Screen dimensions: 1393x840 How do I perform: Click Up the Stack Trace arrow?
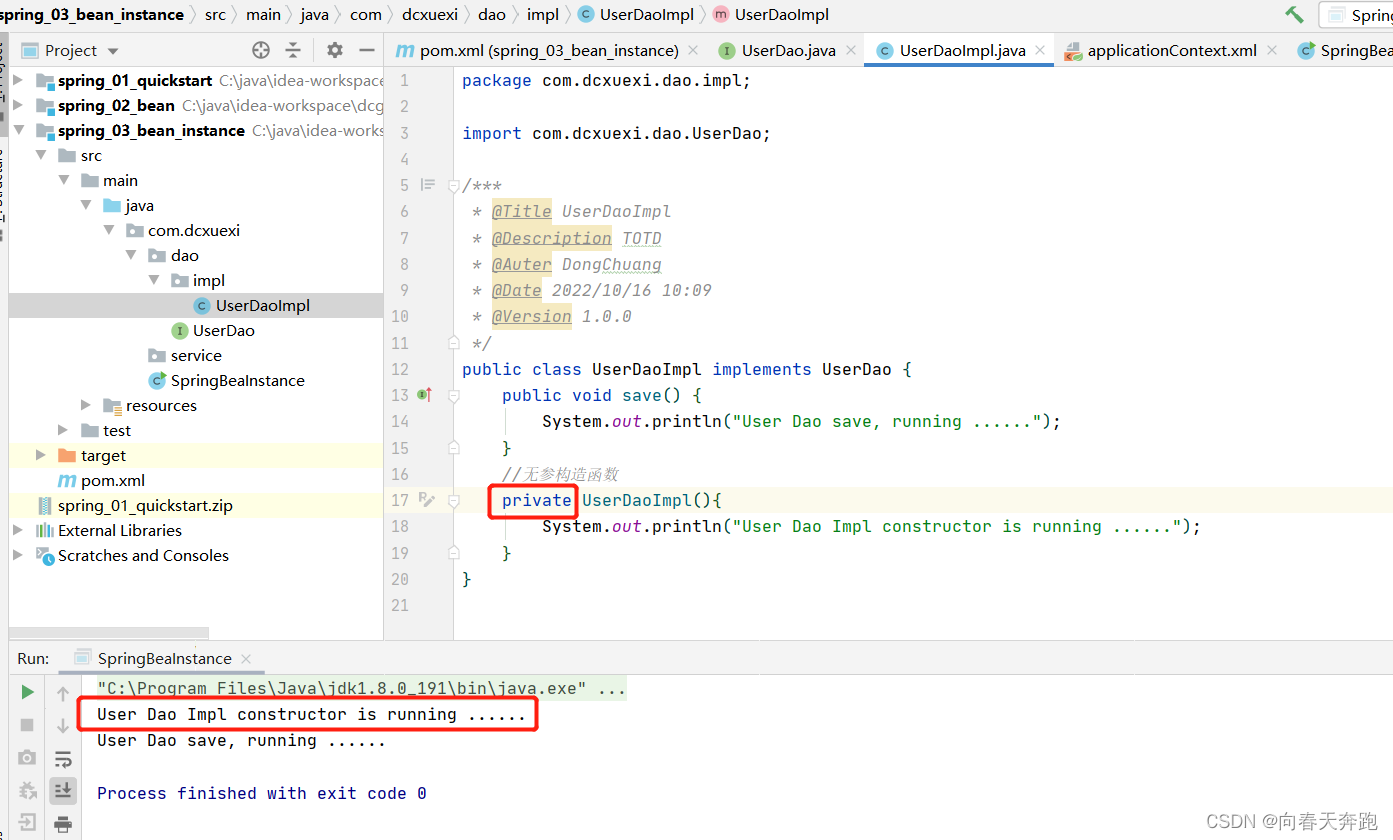pyautogui.click(x=63, y=692)
